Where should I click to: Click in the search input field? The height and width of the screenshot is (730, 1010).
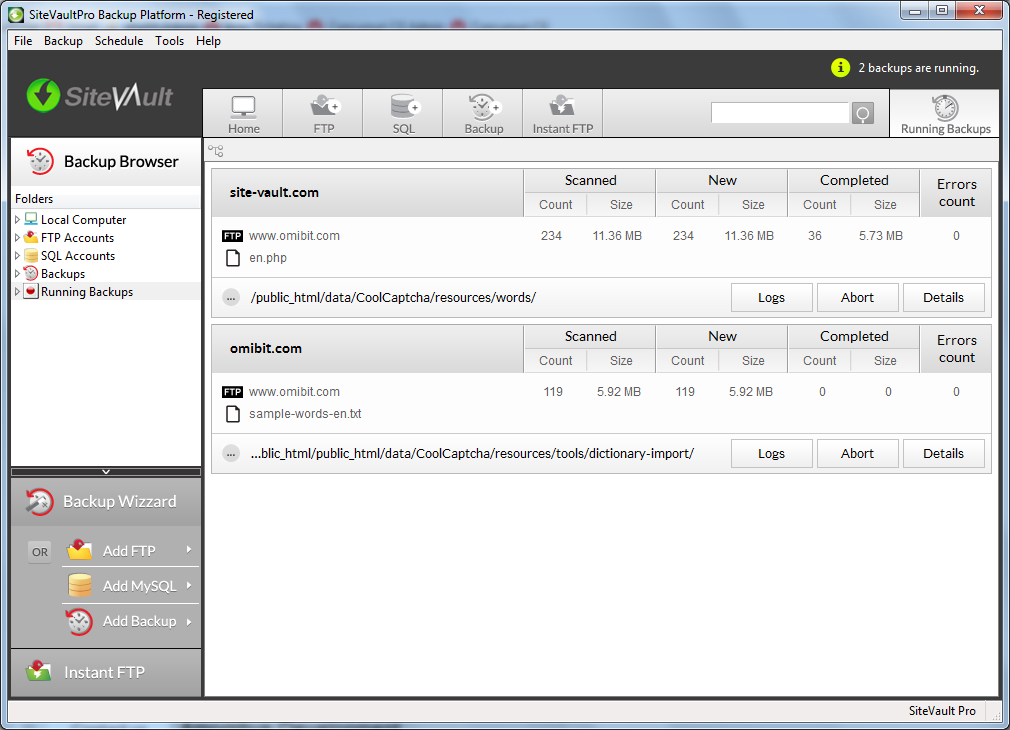pos(779,113)
